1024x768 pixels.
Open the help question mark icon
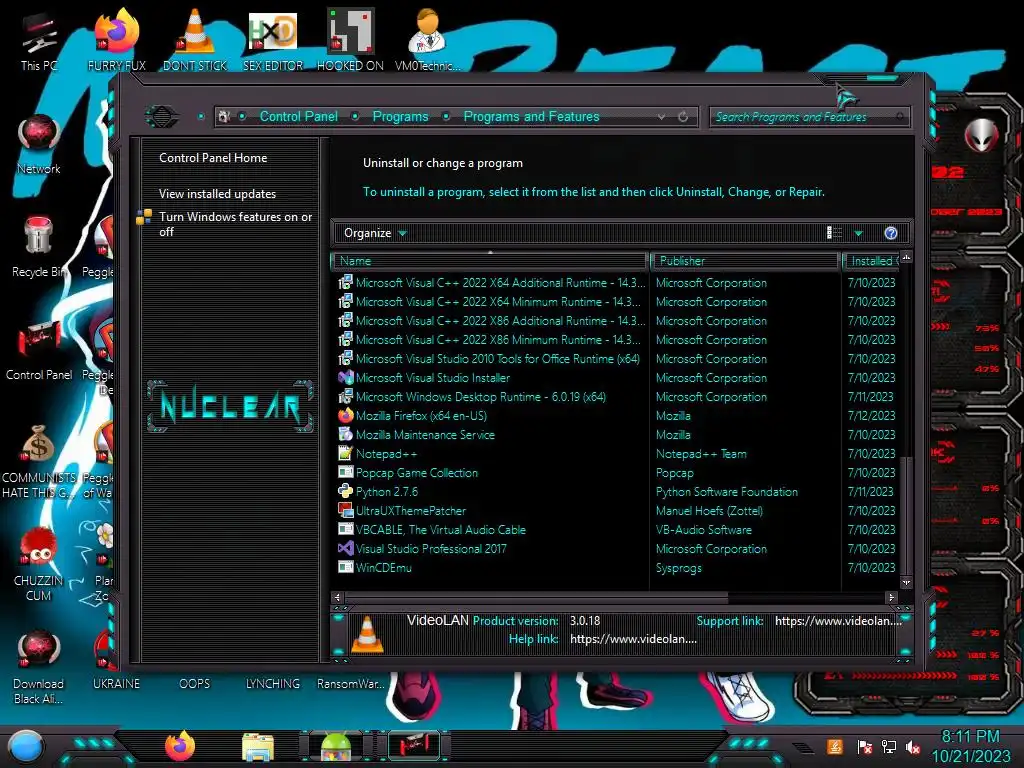(x=891, y=233)
